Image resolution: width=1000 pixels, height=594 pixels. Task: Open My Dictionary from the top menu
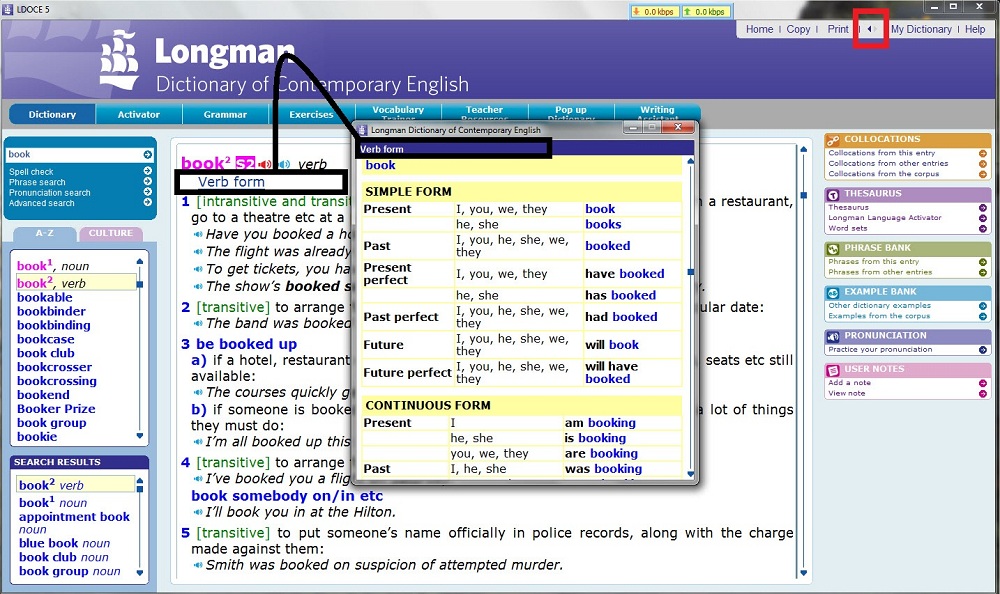coord(921,29)
